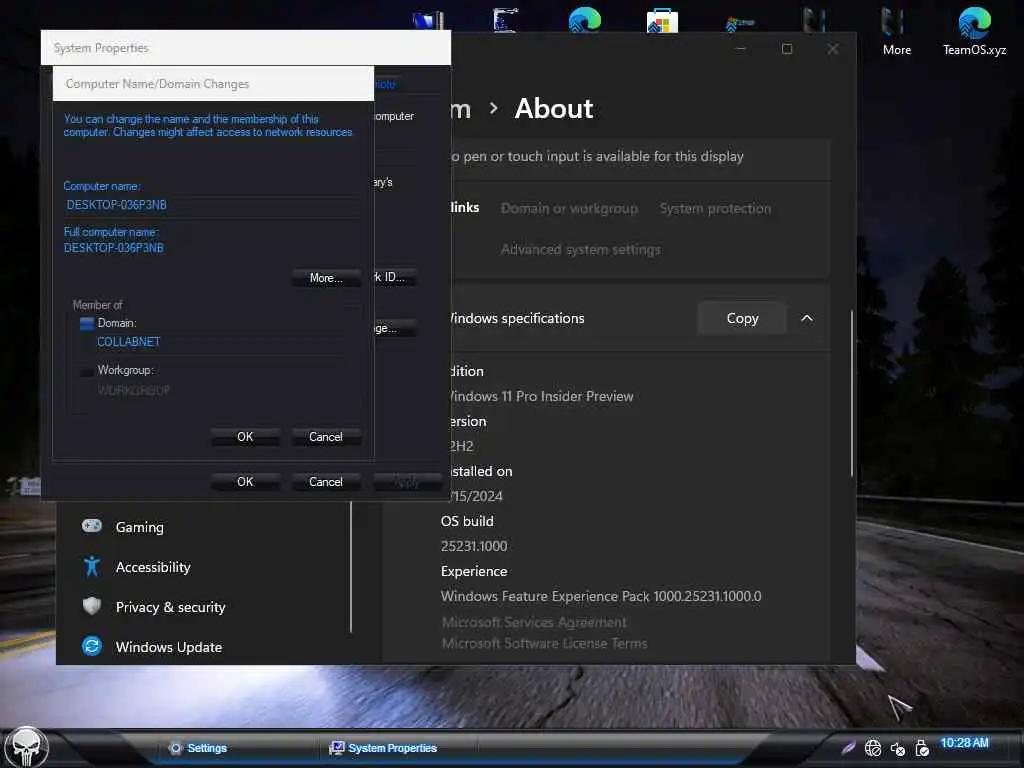Select the Domain radio button
The width and height of the screenshot is (1024, 768).
(x=86, y=323)
